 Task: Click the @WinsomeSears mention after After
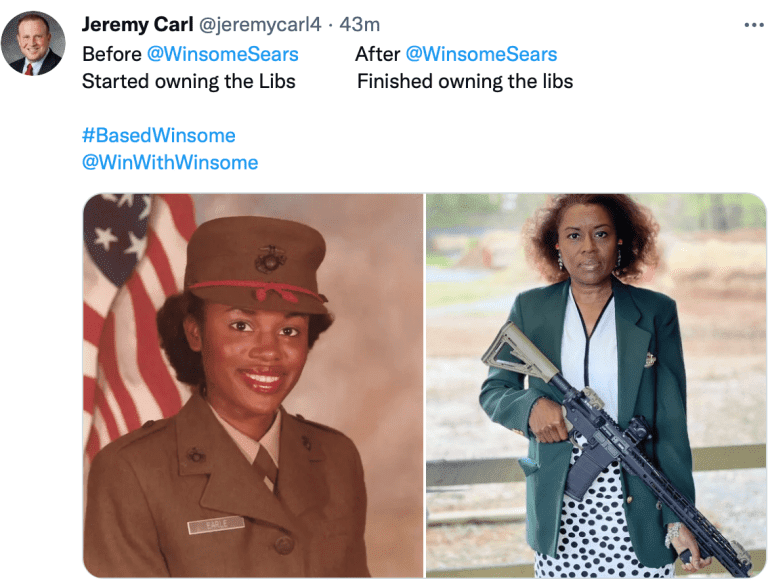pyautogui.click(x=481, y=54)
